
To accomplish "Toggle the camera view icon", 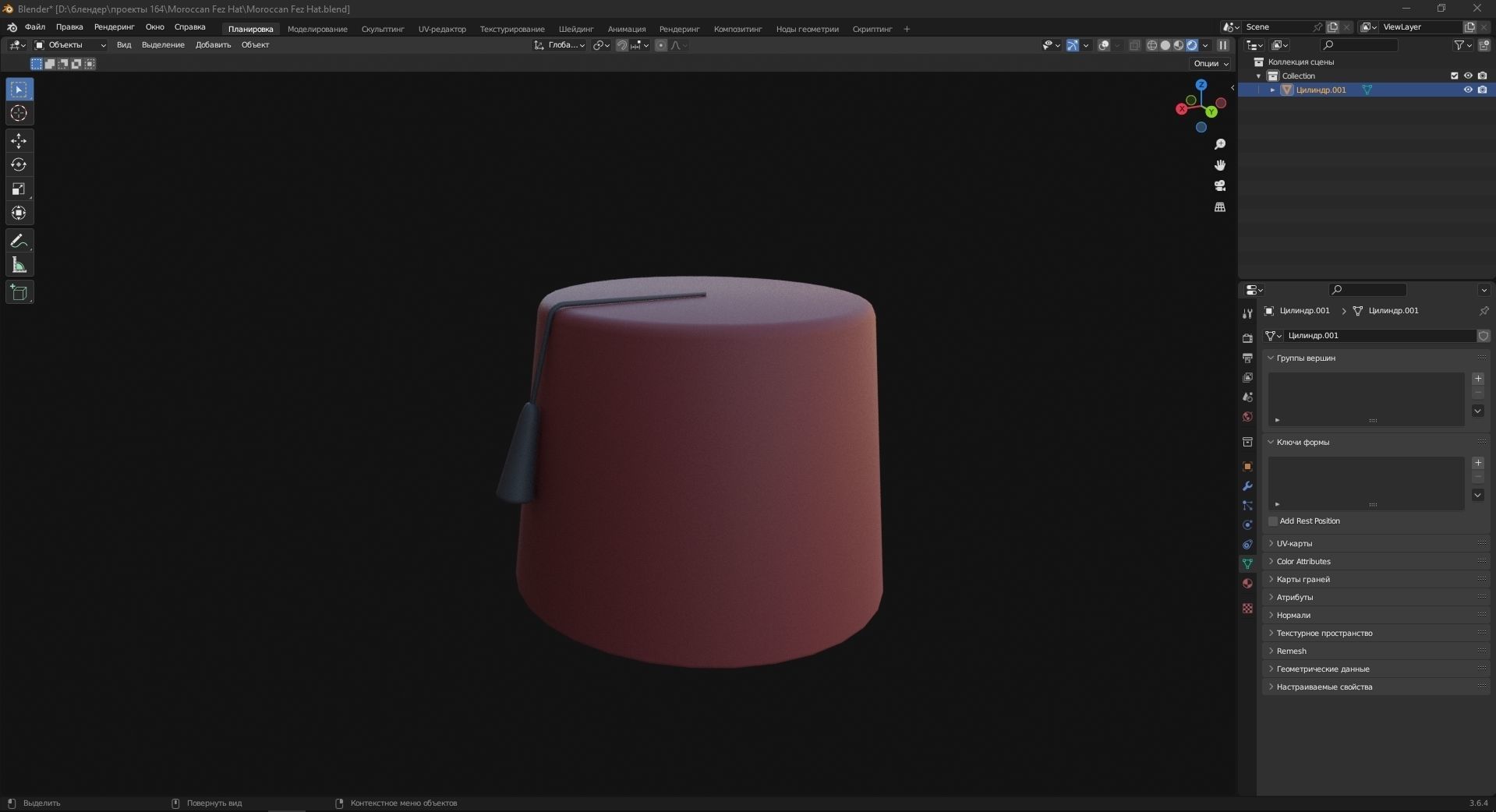I will pos(1220,186).
